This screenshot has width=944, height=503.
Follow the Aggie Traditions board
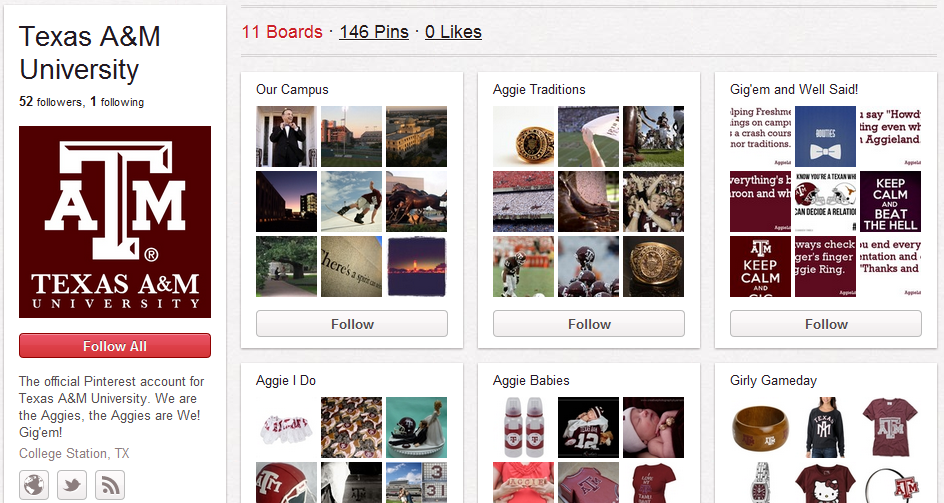coord(589,324)
